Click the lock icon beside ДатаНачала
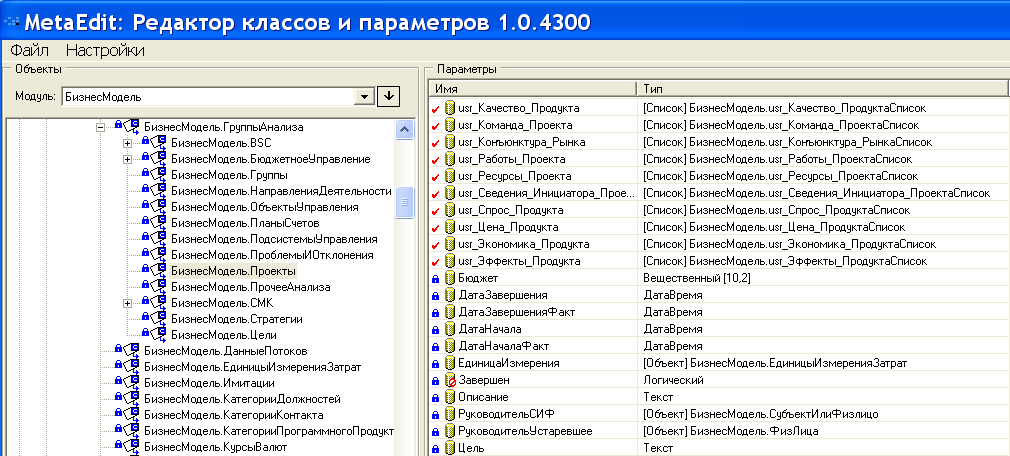The image size is (1010, 456). (x=435, y=329)
